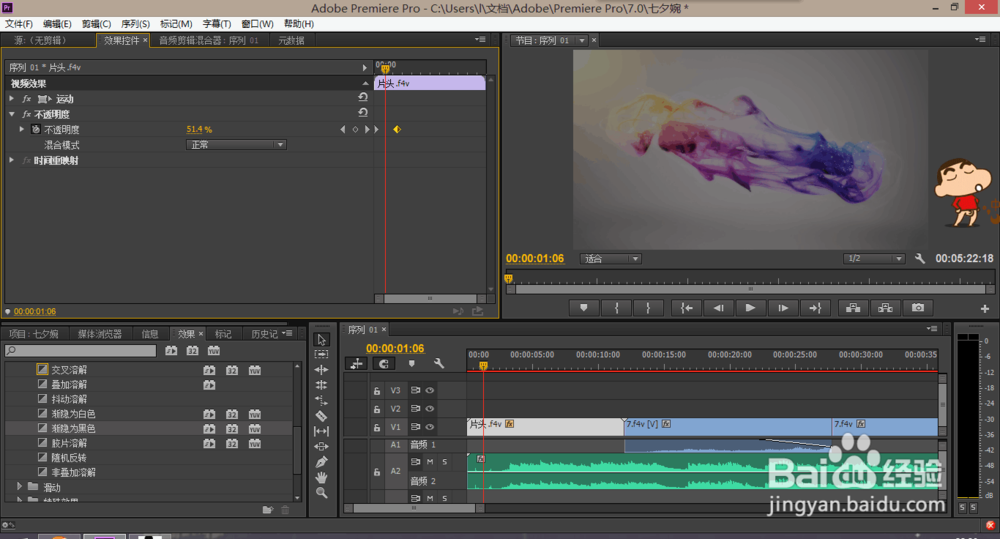The height and width of the screenshot is (539, 1000).
Task: Open the 文件(F) menu
Action: point(19,24)
